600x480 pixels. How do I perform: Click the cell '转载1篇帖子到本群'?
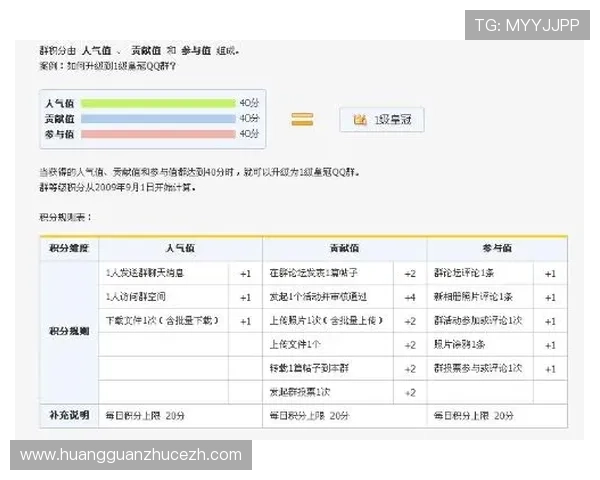pyautogui.click(x=328, y=368)
